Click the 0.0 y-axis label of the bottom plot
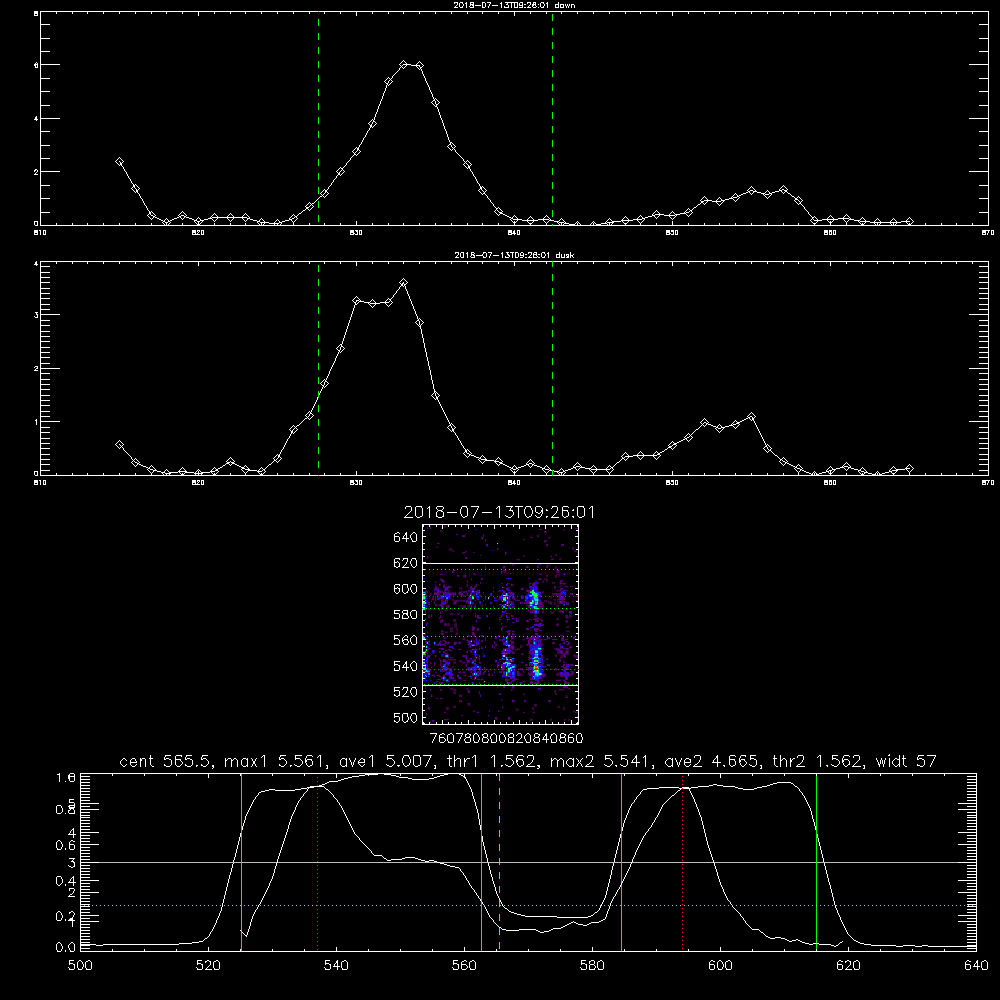Viewport: 1000px width, 1000px height. coord(66,947)
